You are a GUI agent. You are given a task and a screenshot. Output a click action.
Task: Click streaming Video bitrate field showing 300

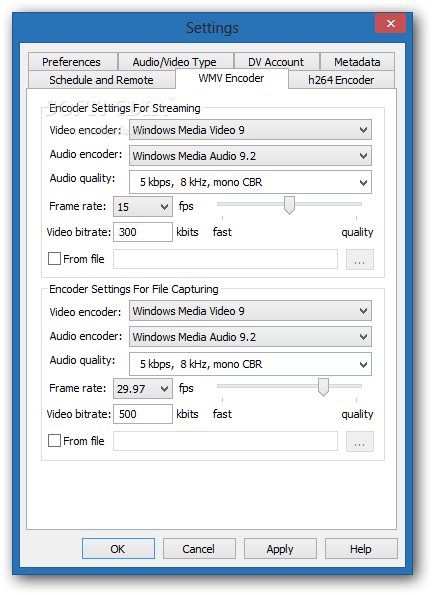click(x=143, y=232)
